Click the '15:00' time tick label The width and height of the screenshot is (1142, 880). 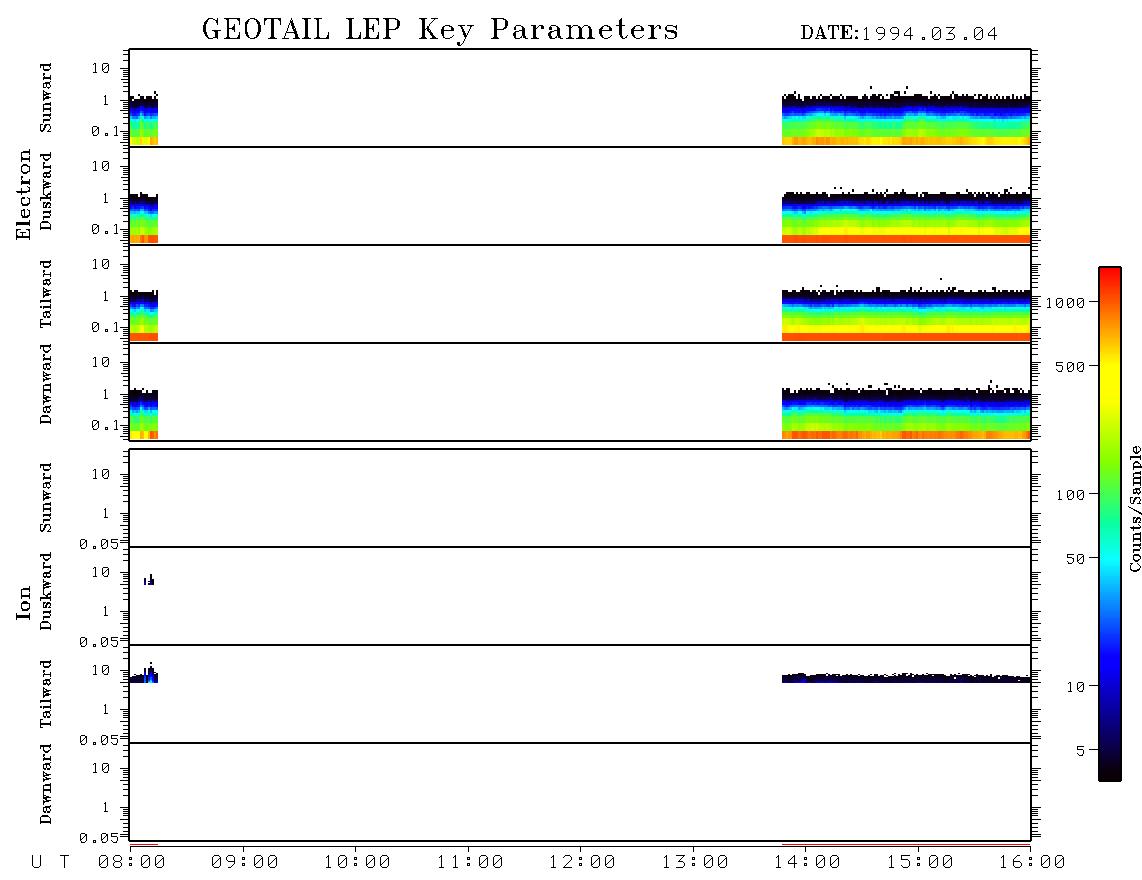coord(920,862)
